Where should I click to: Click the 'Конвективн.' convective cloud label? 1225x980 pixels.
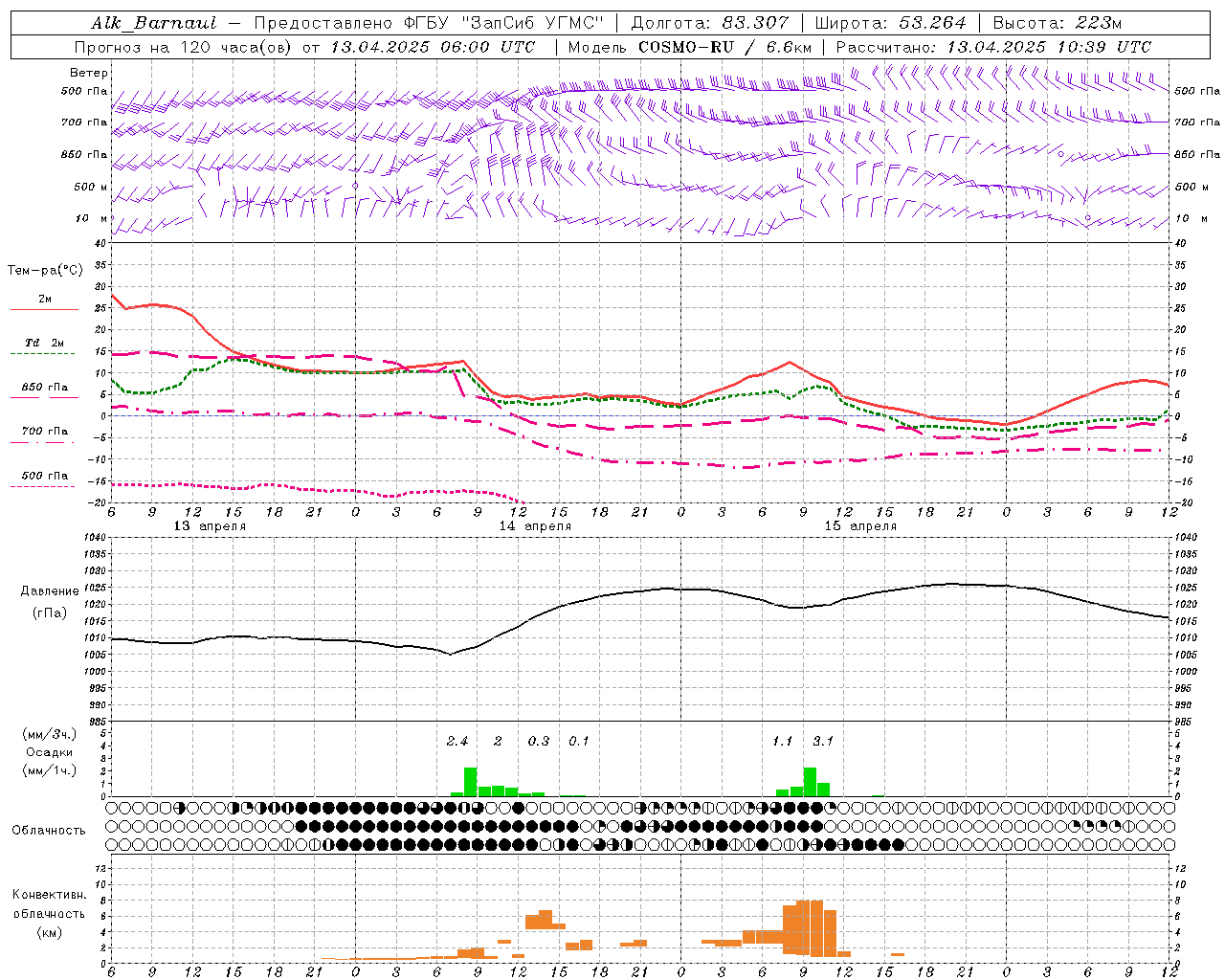(x=49, y=895)
